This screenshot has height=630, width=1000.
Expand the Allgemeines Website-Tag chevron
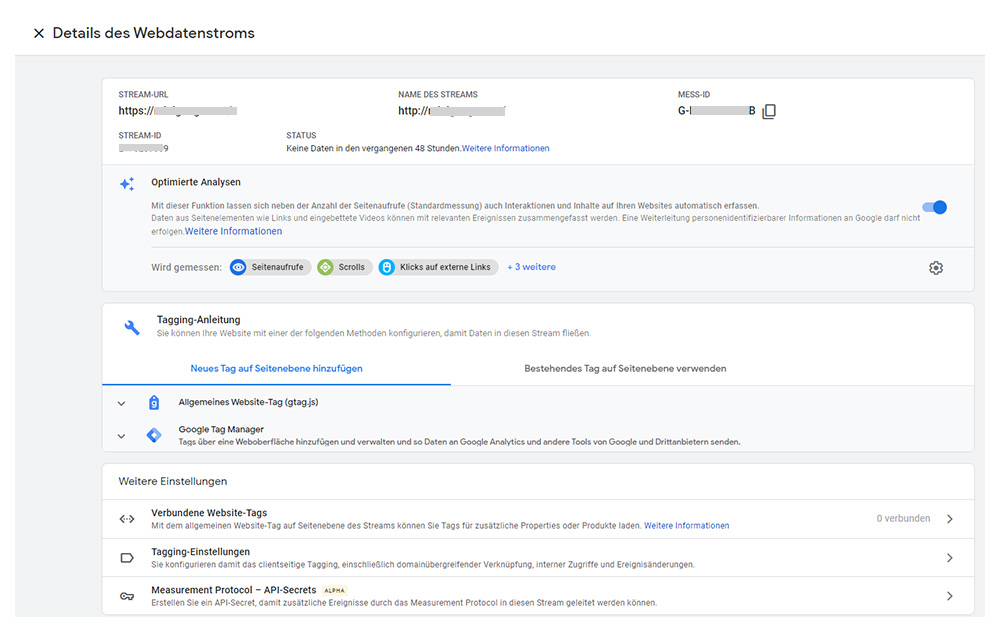coord(121,403)
